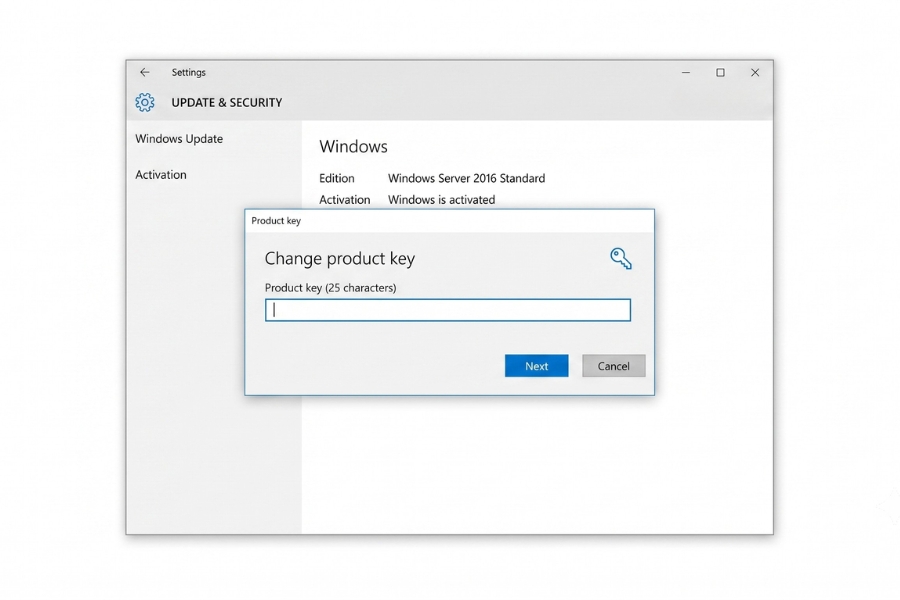The image size is (900, 600).
Task: Select Activation in the sidebar
Action: [x=161, y=175]
